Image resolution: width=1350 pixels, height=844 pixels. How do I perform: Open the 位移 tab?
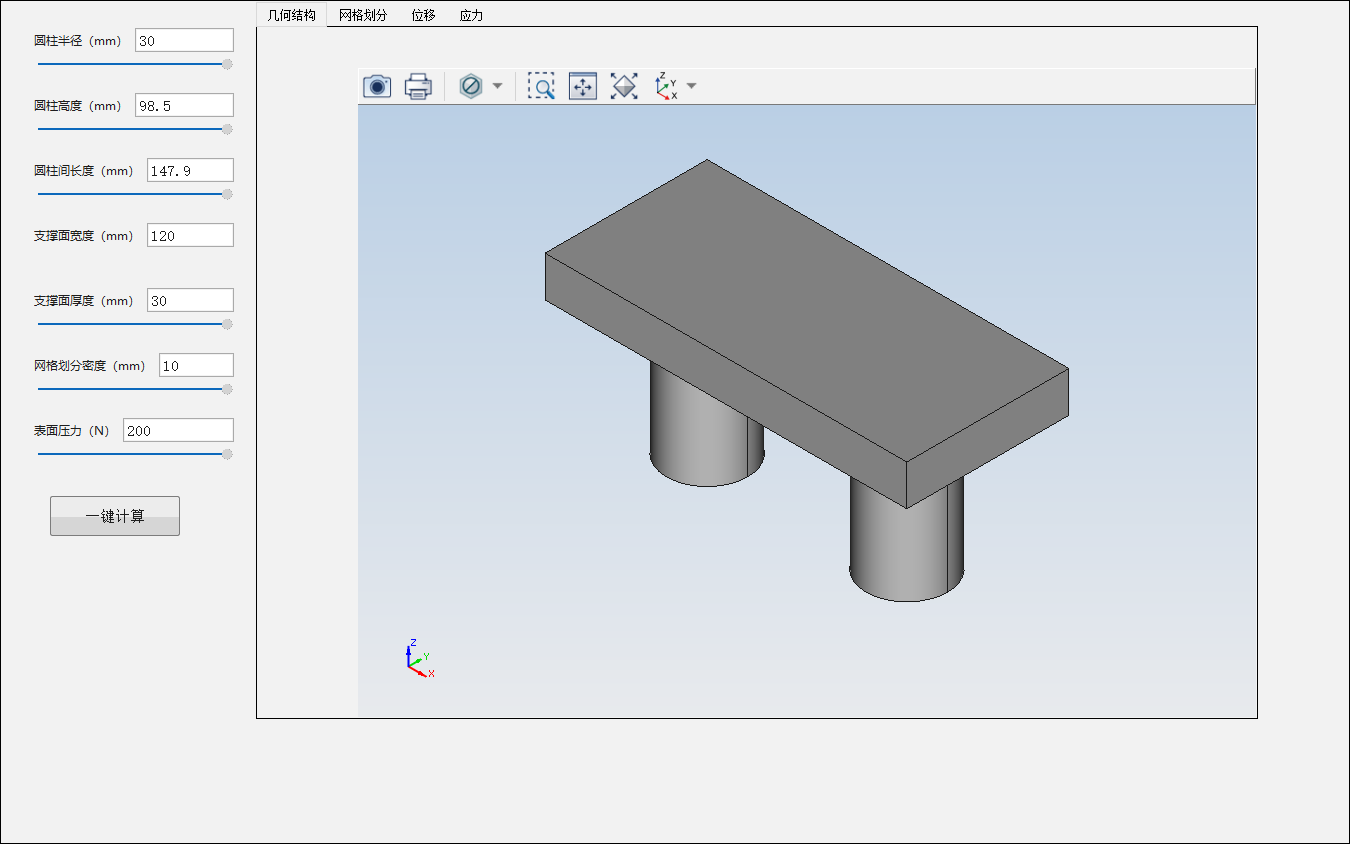point(424,15)
